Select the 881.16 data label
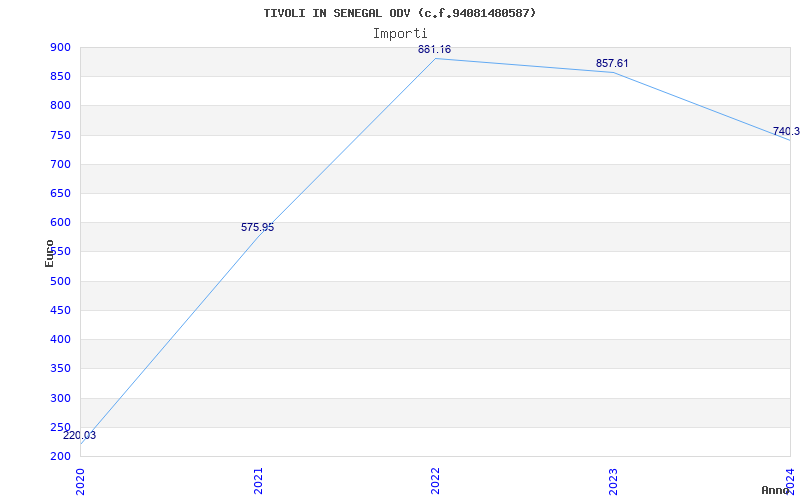 435,49
